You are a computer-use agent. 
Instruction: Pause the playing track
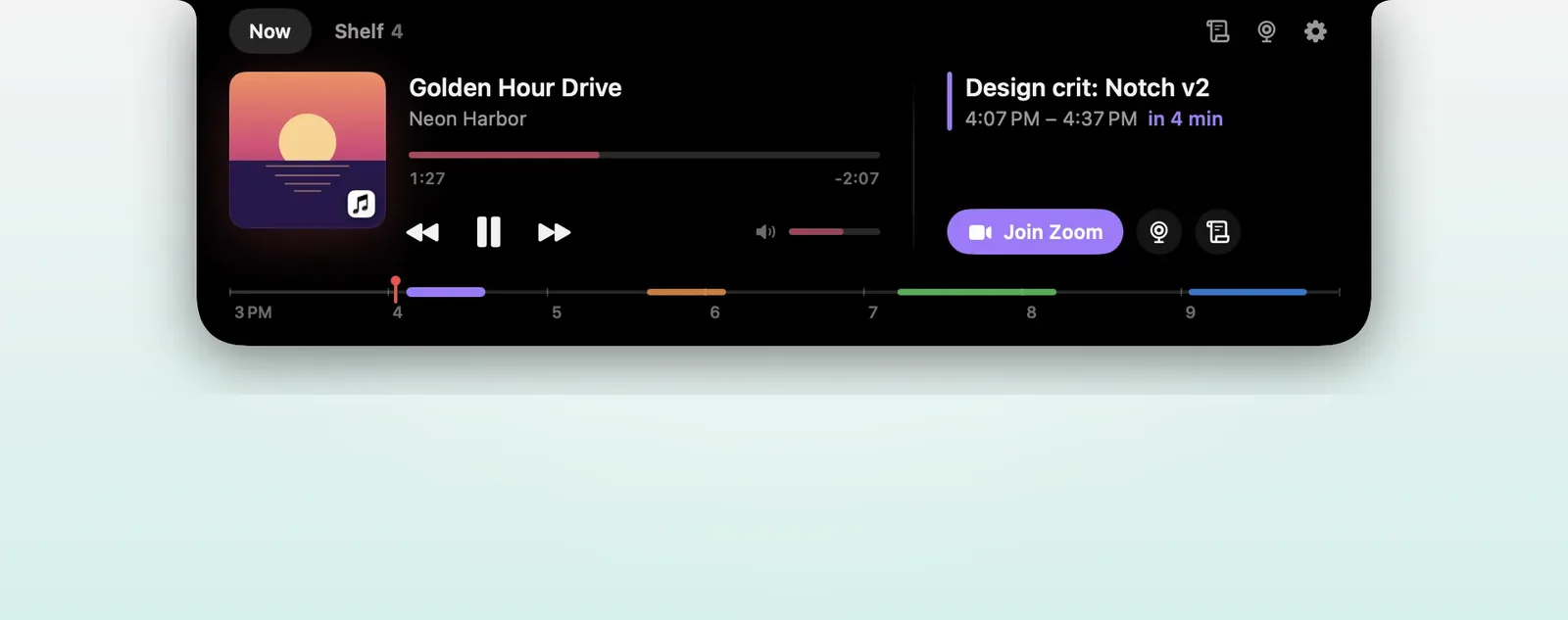tap(488, 232)
